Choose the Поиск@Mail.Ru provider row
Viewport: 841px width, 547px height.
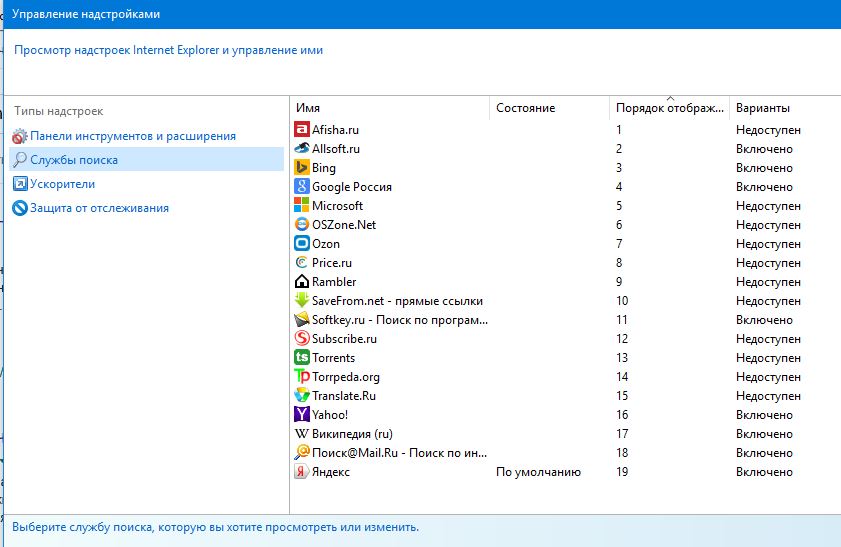[x=399, y=453]
